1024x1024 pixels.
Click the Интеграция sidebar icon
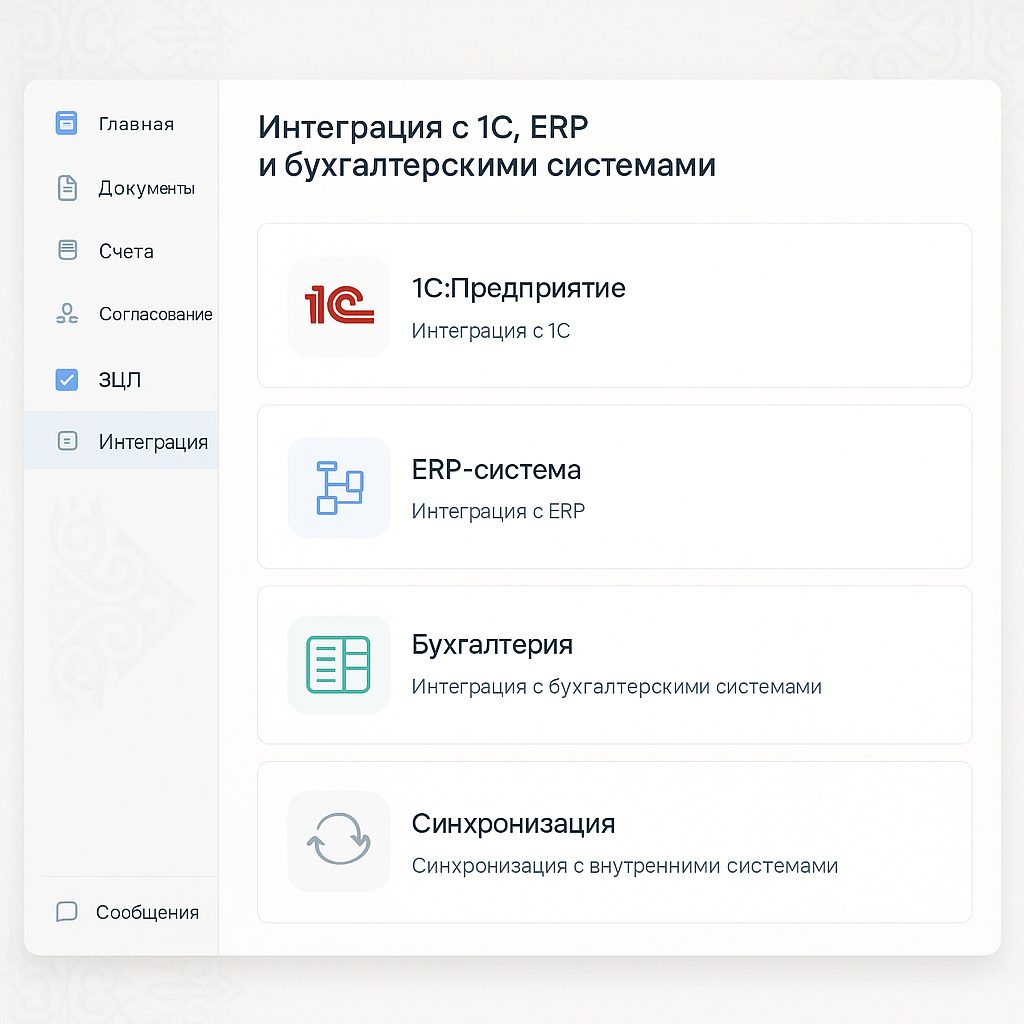point(67,441)
